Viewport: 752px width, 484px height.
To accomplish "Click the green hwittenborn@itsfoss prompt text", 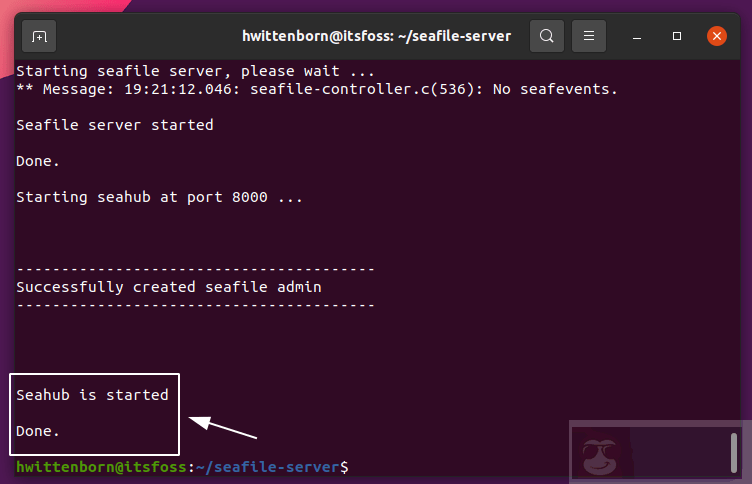I will (x=101, y=467).
